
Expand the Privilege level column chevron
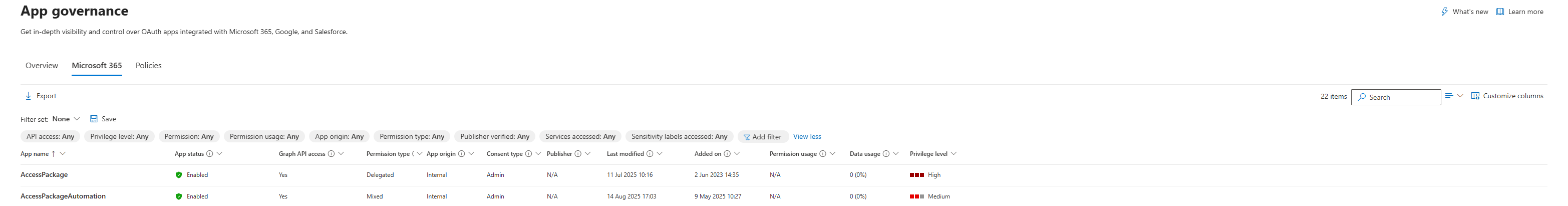(953, 153)
